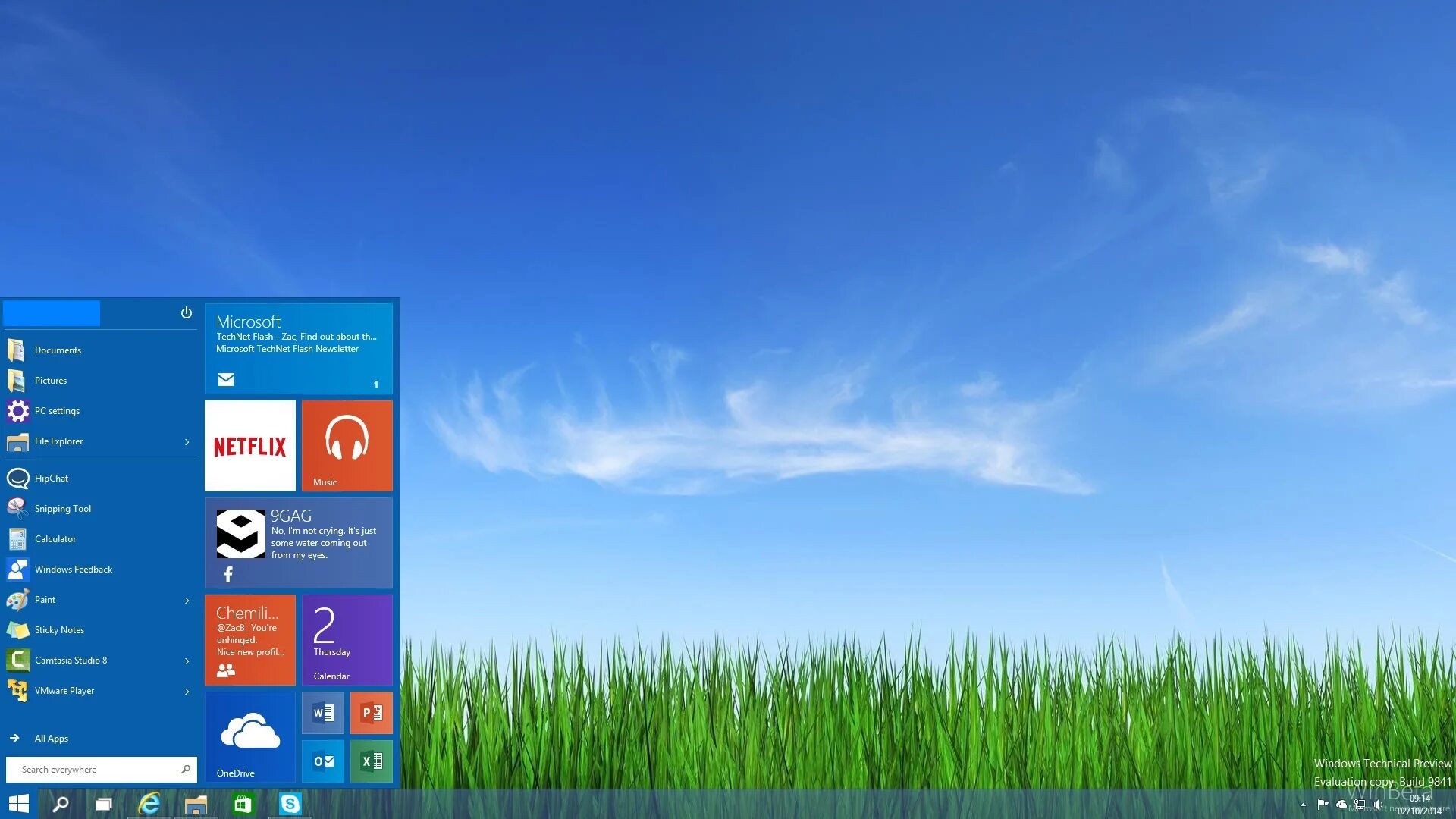Open the OneDrive cloud tile
The height and width of the screenshot is (819, 1456).
249,736
